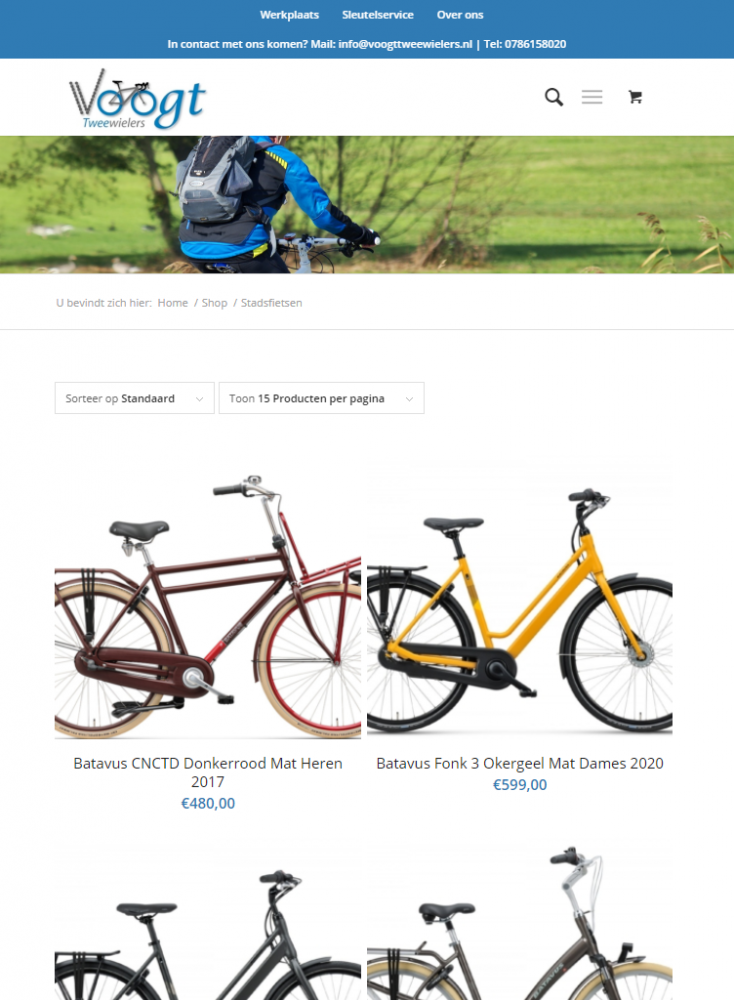This screenshot has width=734, height=1000.
Task: Click the Batavus Fonk 3 Okergeel Mat Dames title
Action: (x=520, y=763)
